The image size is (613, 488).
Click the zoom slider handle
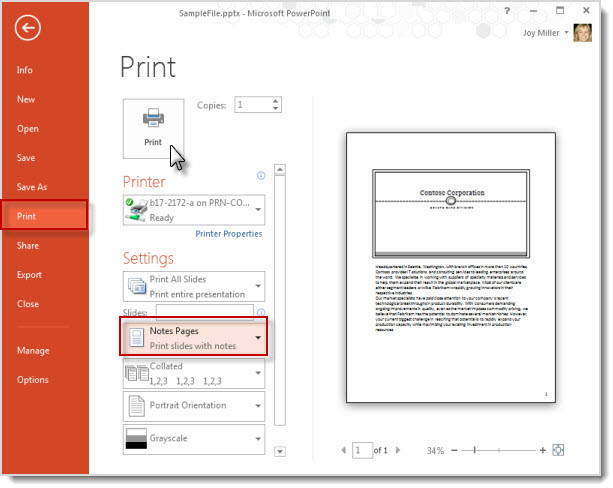(x=474, y=450)
